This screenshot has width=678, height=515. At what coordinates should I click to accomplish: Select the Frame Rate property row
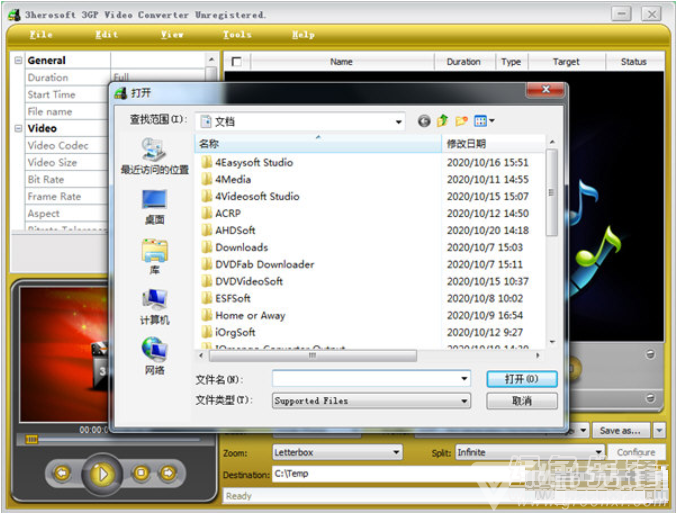pyautogui.click(x=67, y=196)
